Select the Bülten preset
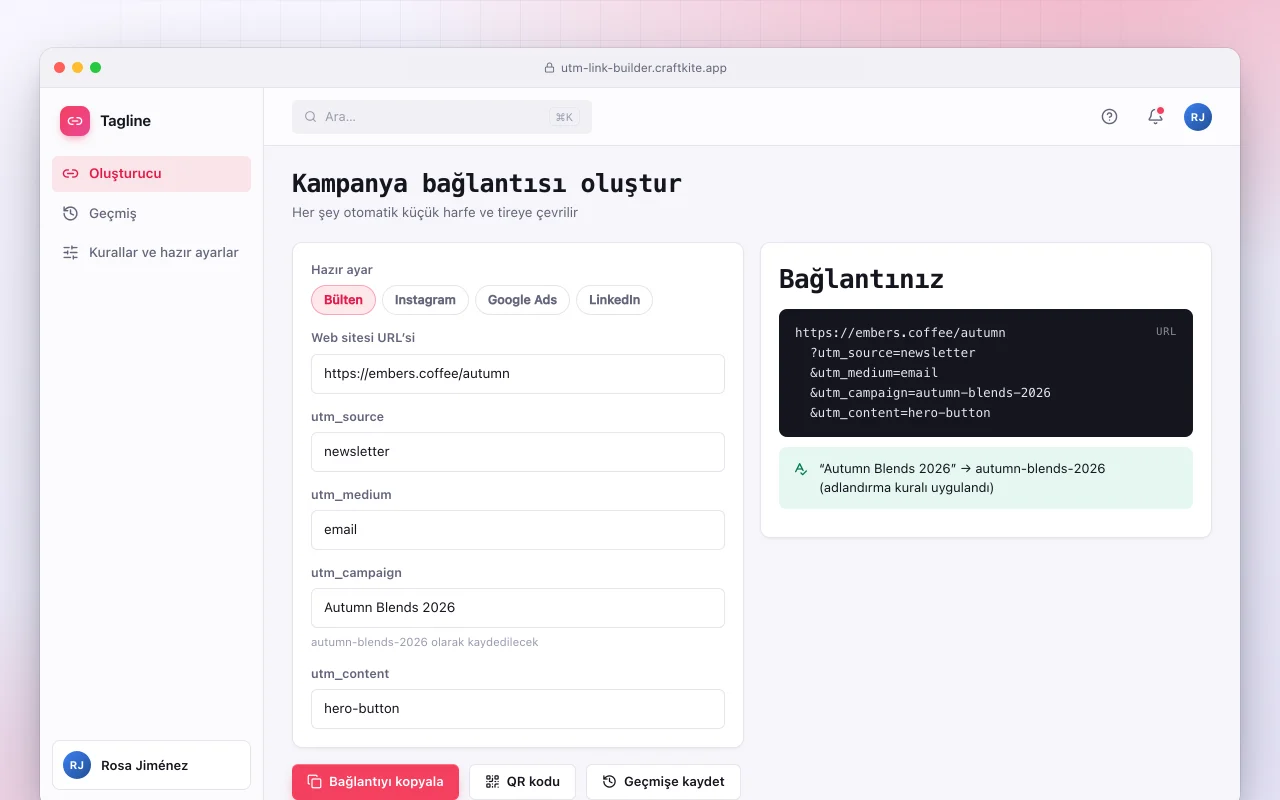The width and height of the screenshot is (1280, 800). pos(343,300)
